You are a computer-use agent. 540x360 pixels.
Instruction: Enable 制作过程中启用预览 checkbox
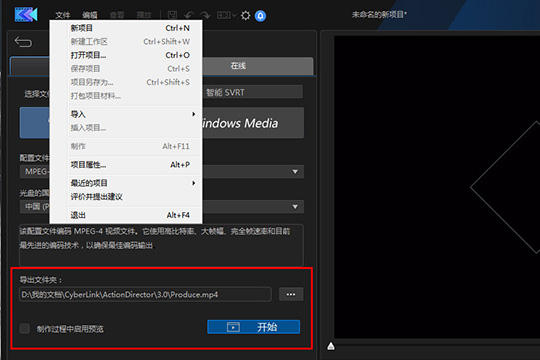(25, 329)
